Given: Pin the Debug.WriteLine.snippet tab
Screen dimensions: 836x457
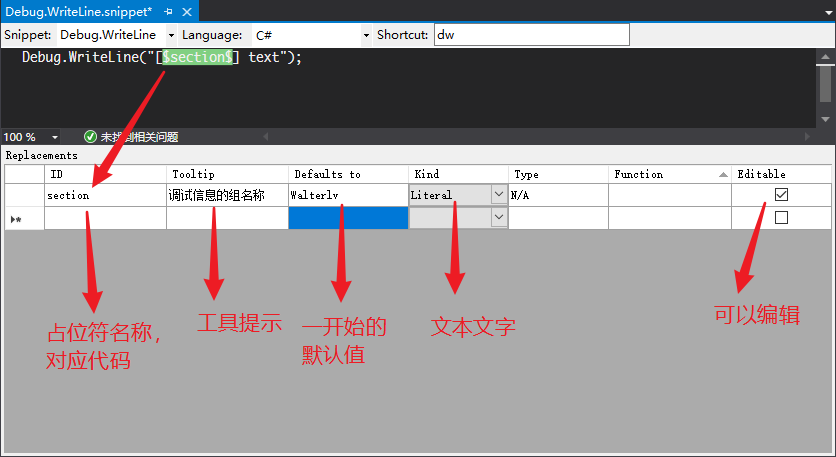Looking at the screenshot, I should [x=168, y=11].
